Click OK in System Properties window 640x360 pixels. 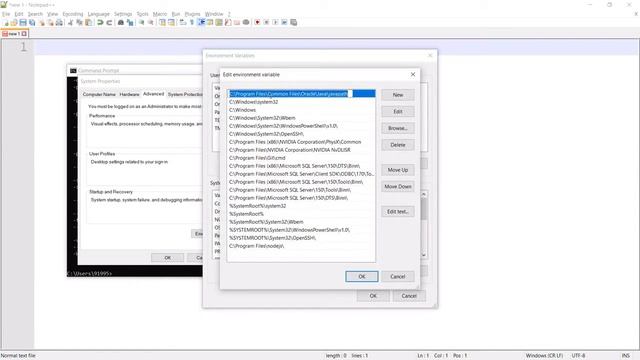(167, 258)
